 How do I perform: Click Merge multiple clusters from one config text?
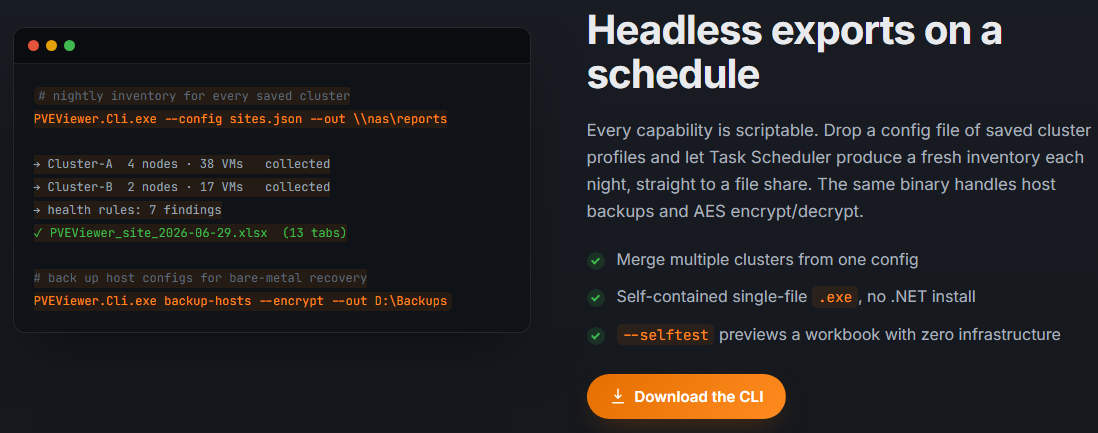(767, 260)
